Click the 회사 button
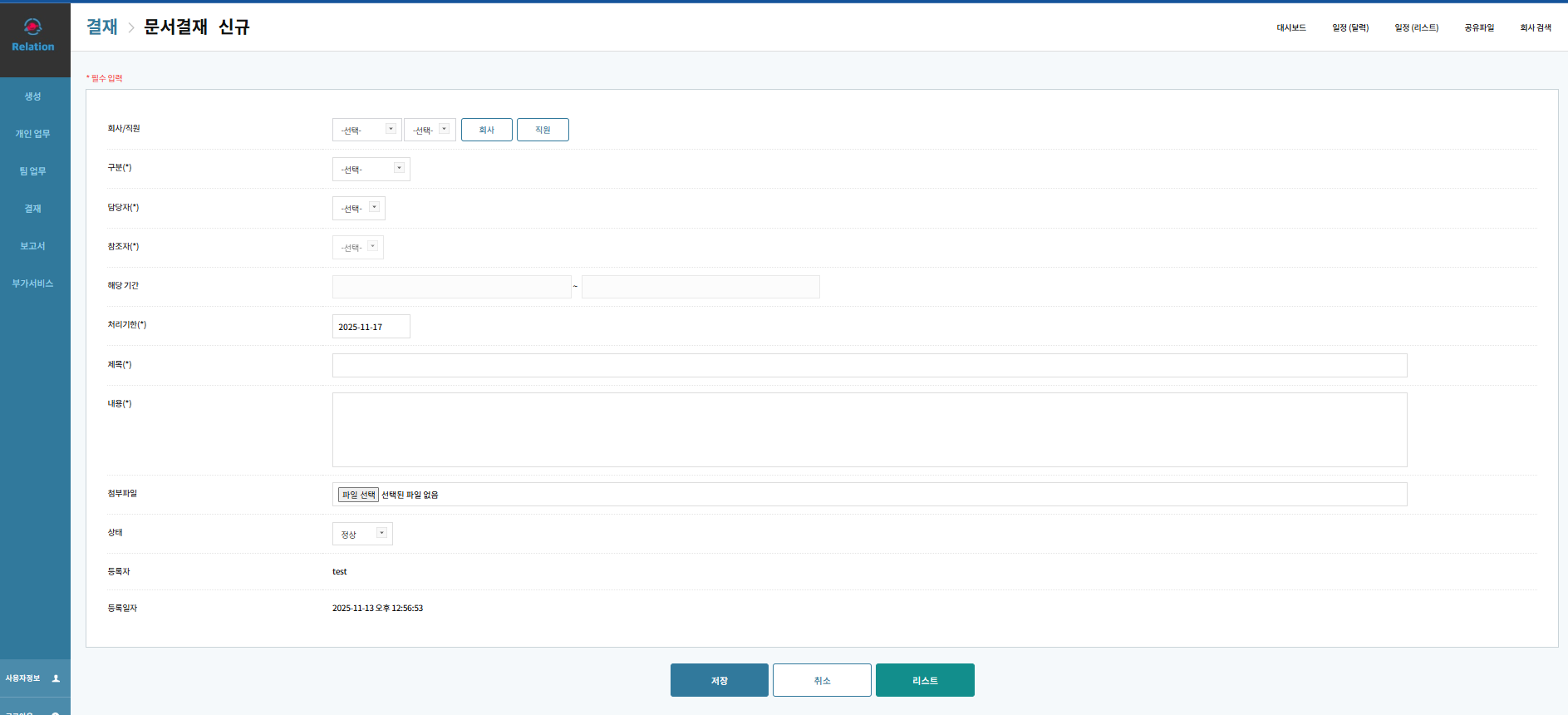The image size is (1568, 715). click(x=487, y=130)
